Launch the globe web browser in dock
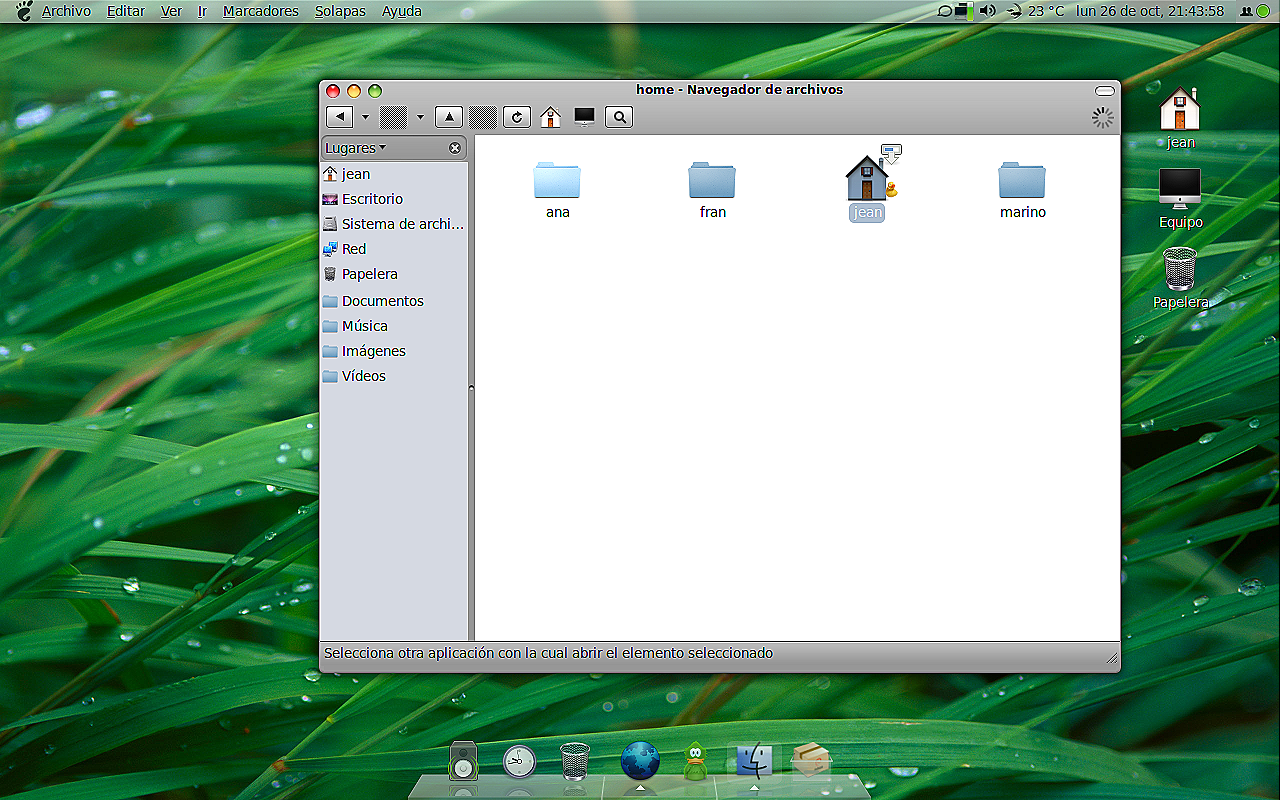Screen dimensions: 1280x800 [640, 760]
